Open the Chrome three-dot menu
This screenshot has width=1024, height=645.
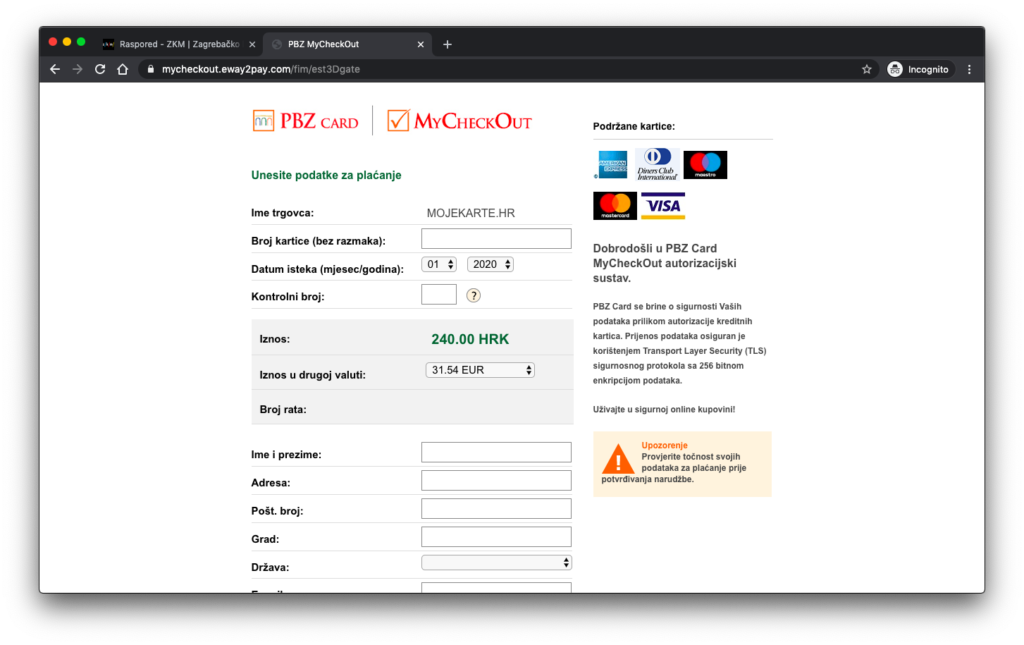969,69
